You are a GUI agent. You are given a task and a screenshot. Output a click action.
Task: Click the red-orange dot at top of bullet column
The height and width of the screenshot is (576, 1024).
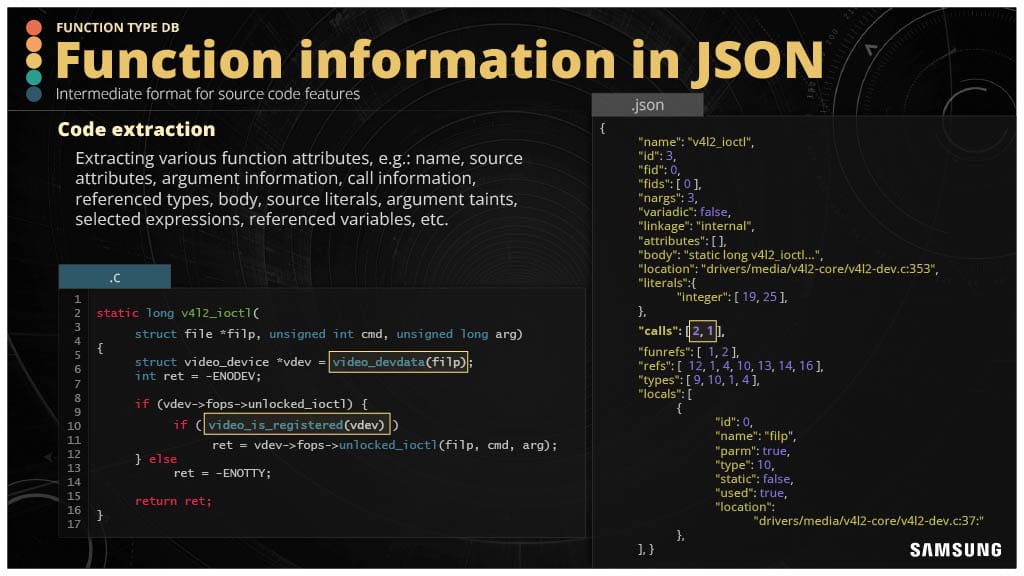pyautogui.click(x=34, y=27)
